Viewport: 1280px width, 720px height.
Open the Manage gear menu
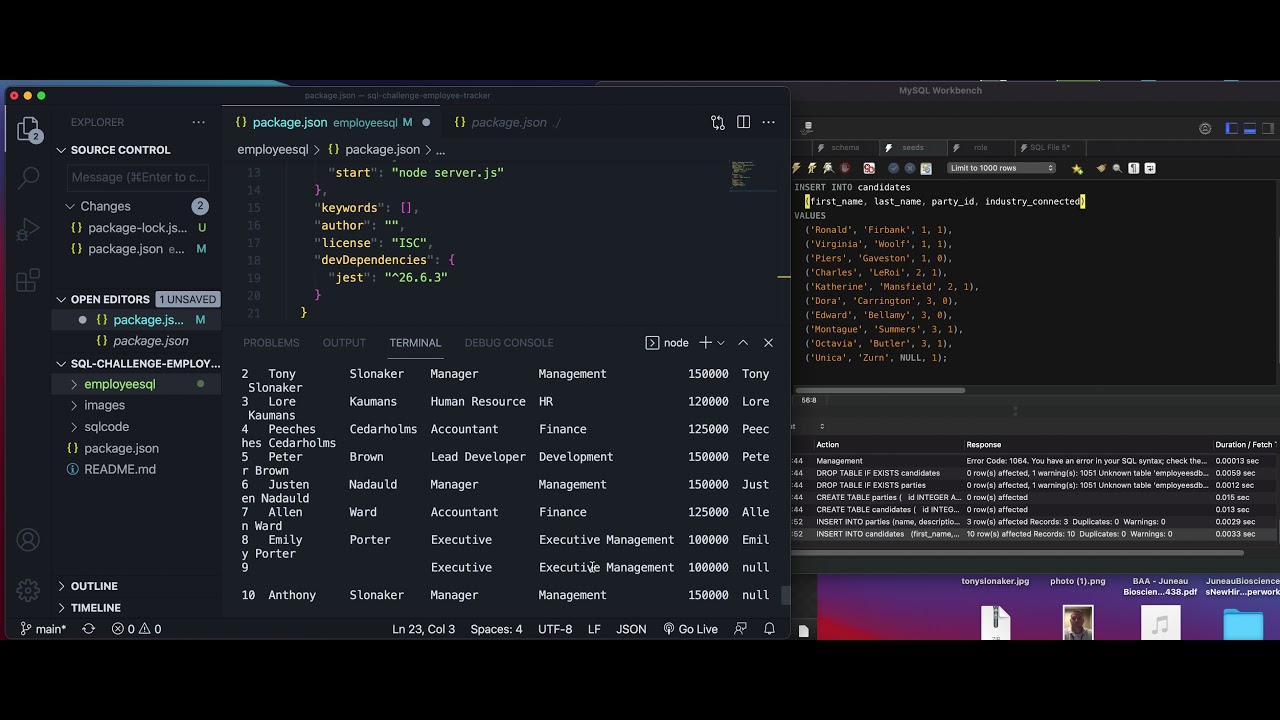click(x=28, y=590)
